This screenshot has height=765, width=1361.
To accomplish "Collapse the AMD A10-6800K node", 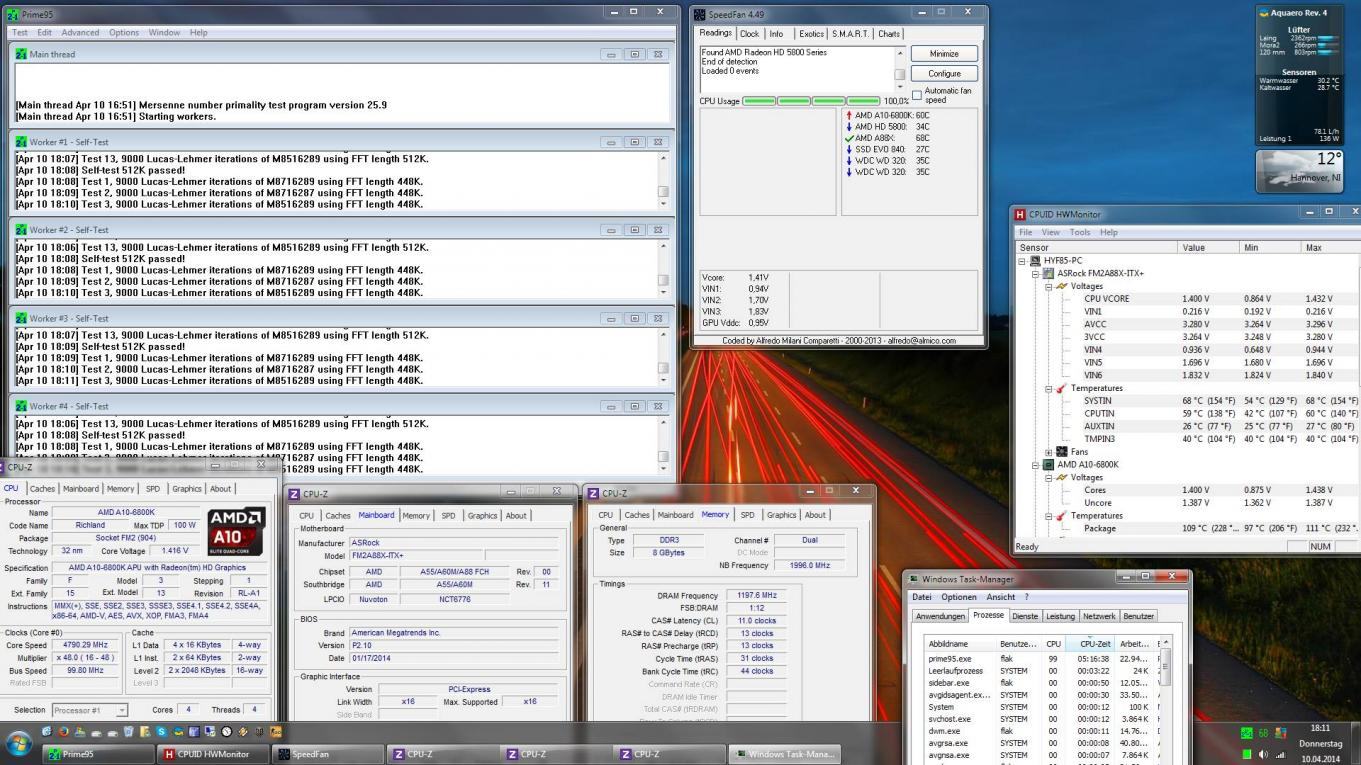I will (x=1035, y=465).
